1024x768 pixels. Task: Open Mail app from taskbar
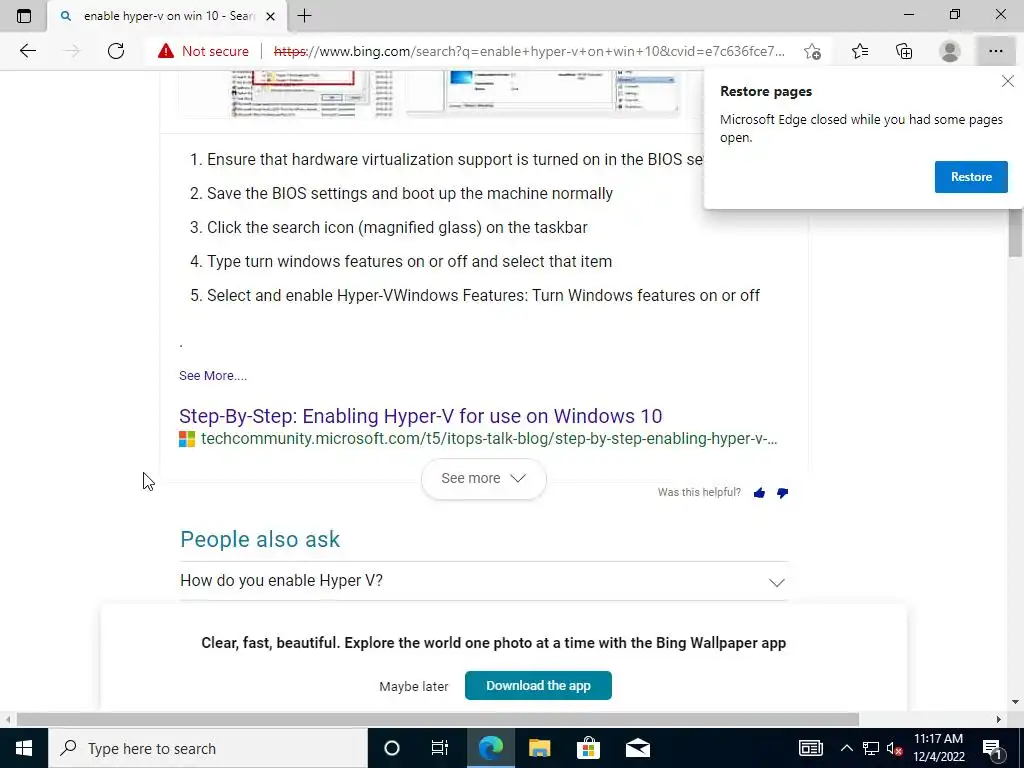(637, 748)
